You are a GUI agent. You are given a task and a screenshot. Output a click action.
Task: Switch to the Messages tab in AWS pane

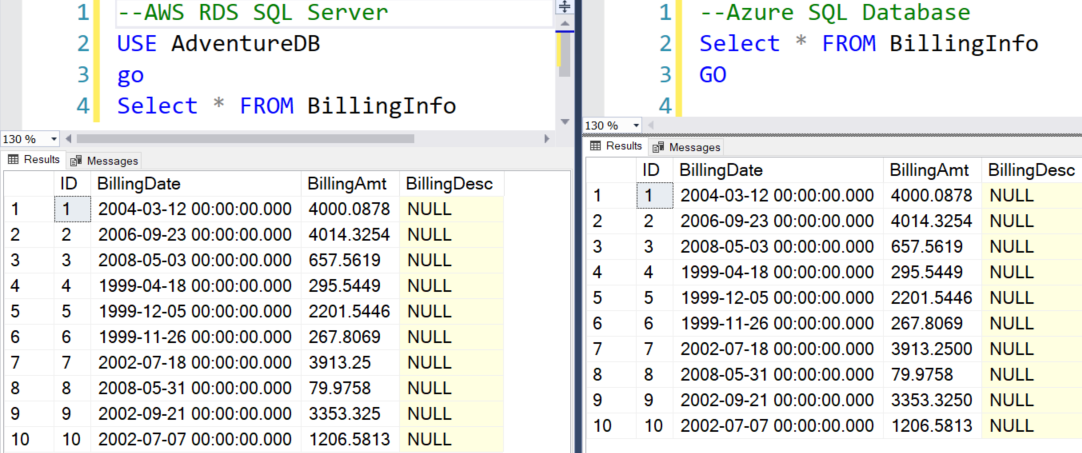coord(104,161)
